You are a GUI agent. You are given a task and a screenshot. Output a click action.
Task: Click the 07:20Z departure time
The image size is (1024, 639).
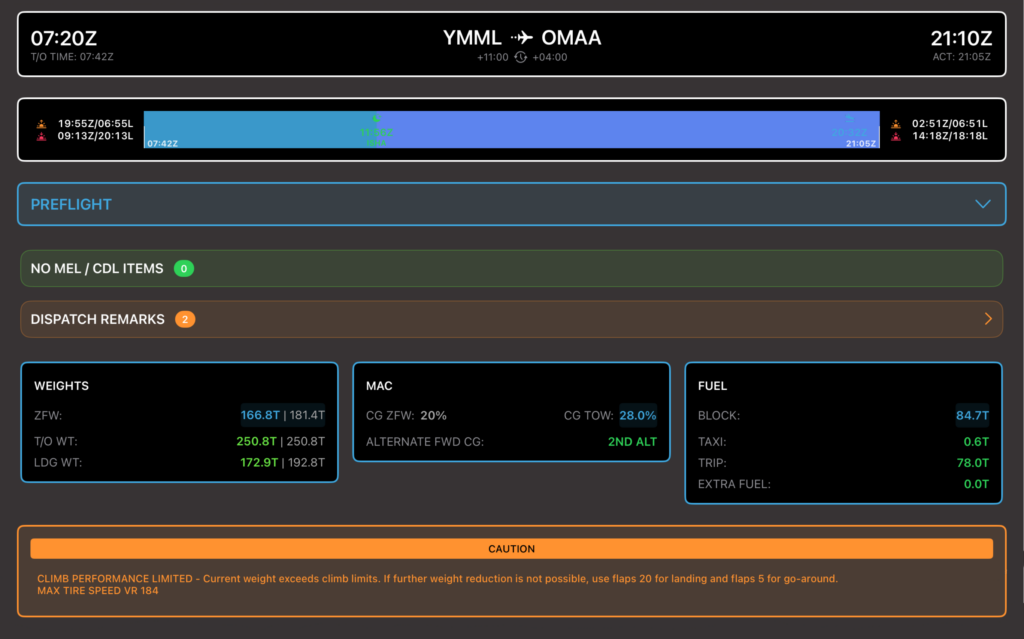click(x=64, y=39)
